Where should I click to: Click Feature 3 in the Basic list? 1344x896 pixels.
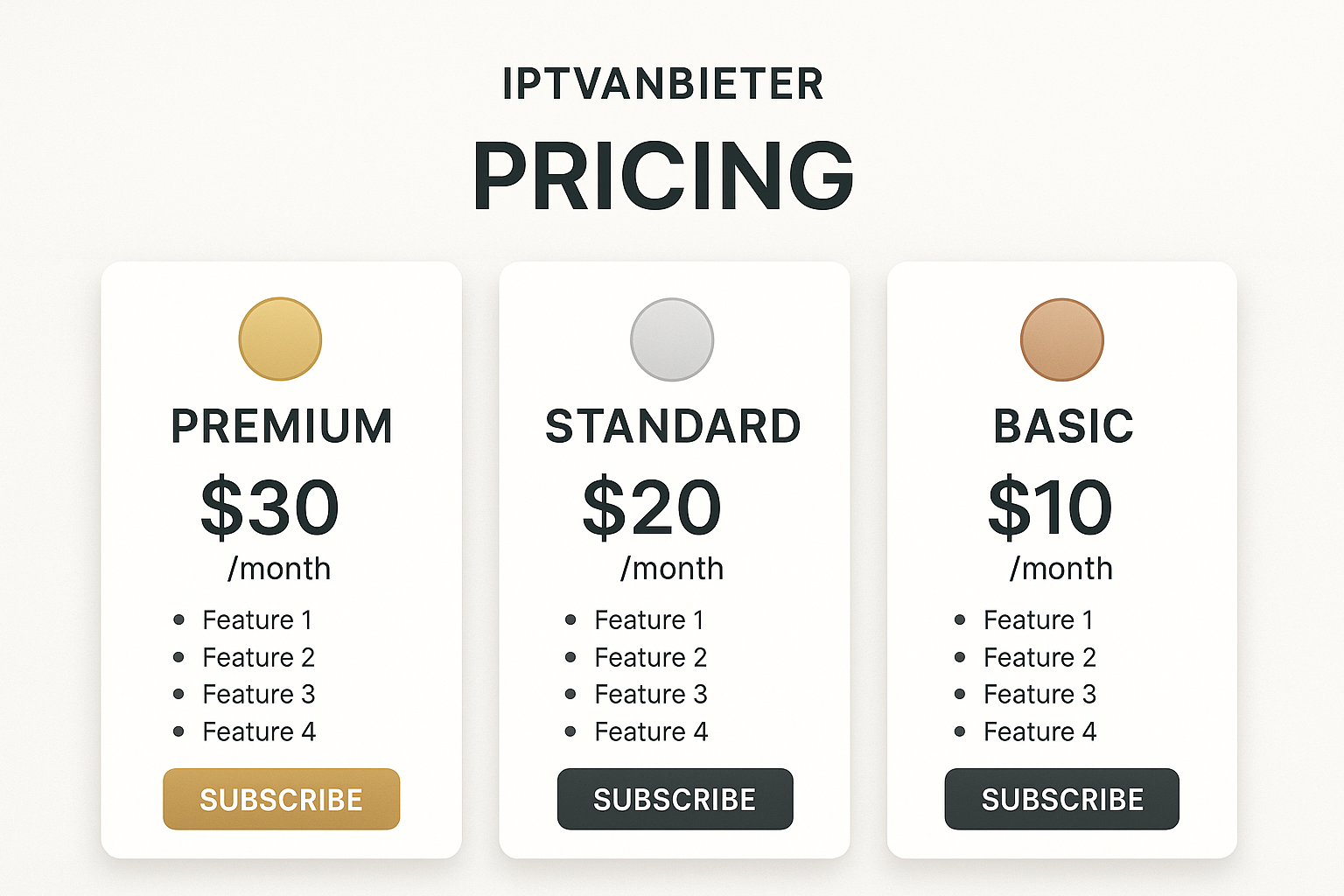pyautogui.click(x=1039, y=694)
